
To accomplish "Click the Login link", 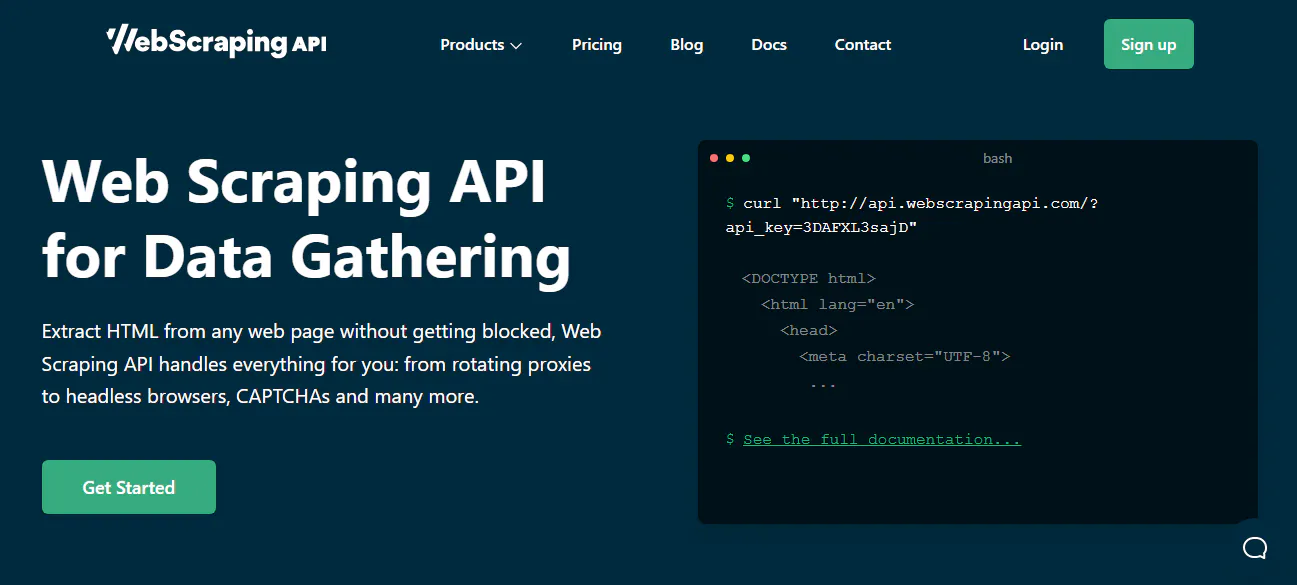I will pyautogui.click(x=1042, y=44).
